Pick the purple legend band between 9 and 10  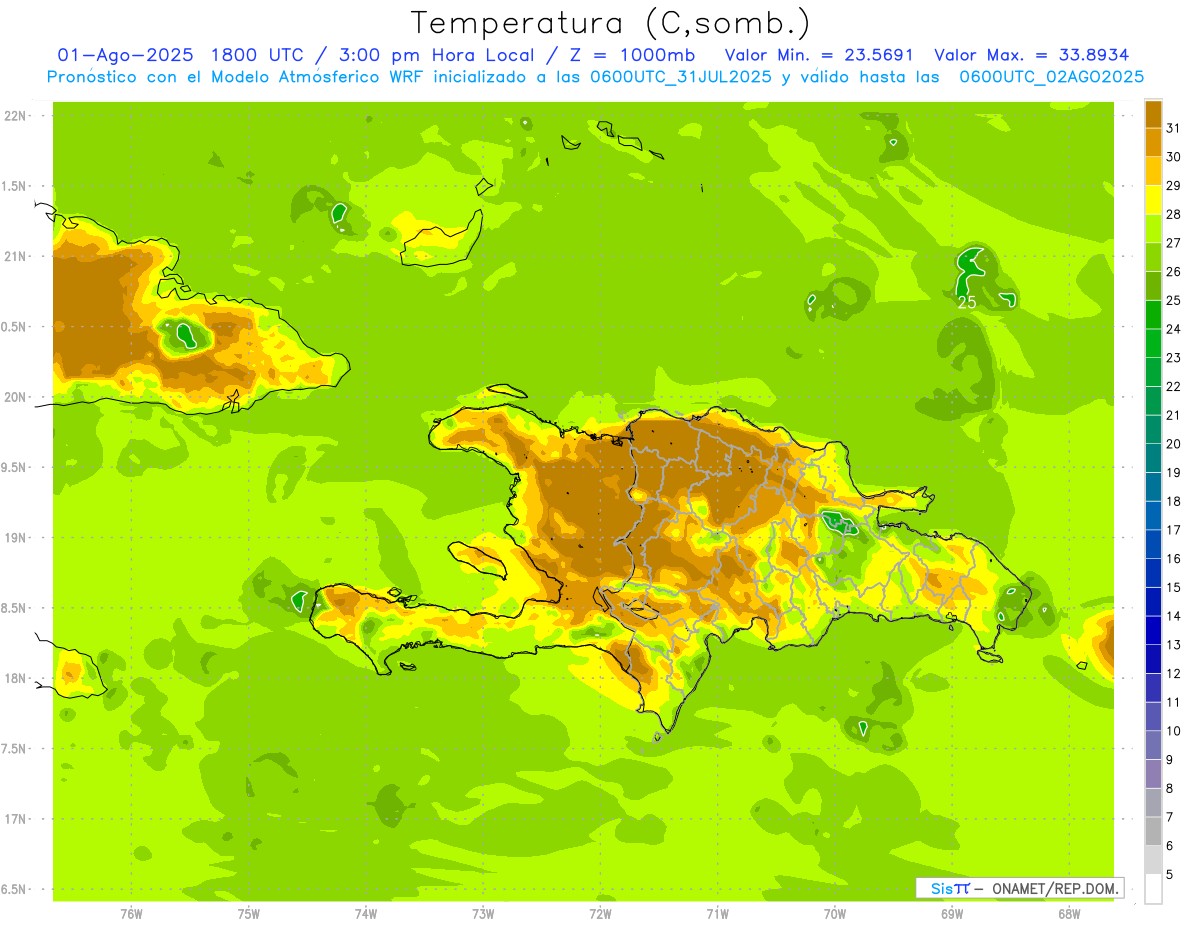[x=1153, y=745]
